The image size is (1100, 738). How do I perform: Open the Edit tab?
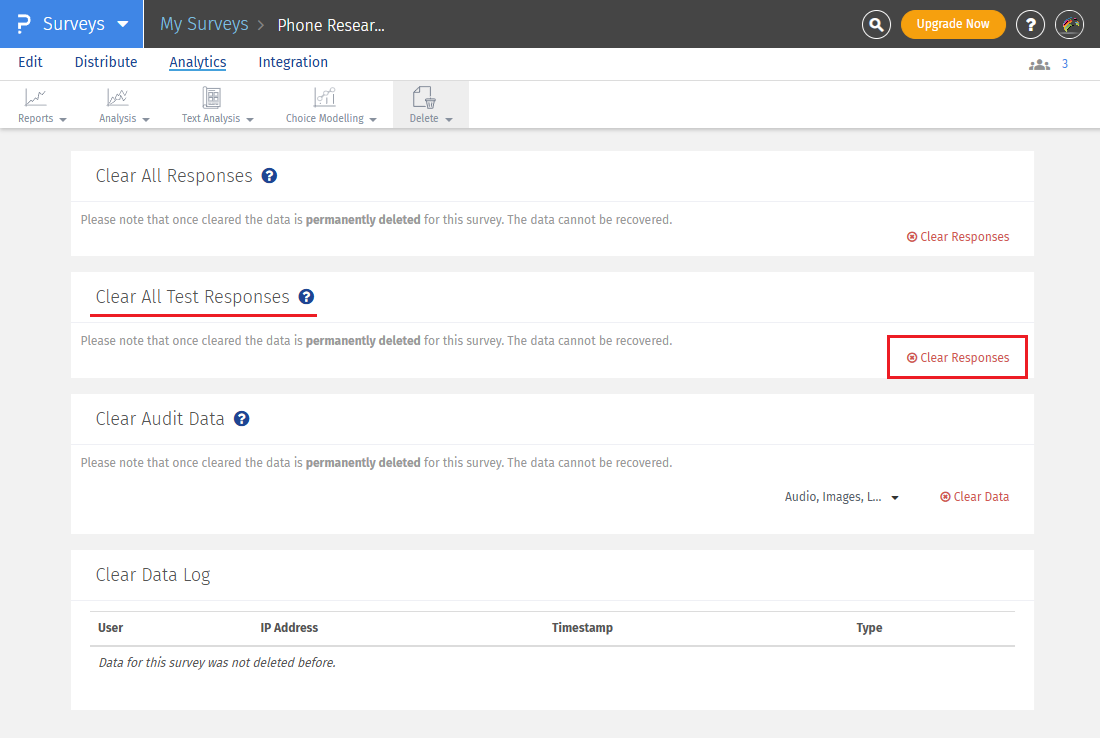(x=30, y=62)
